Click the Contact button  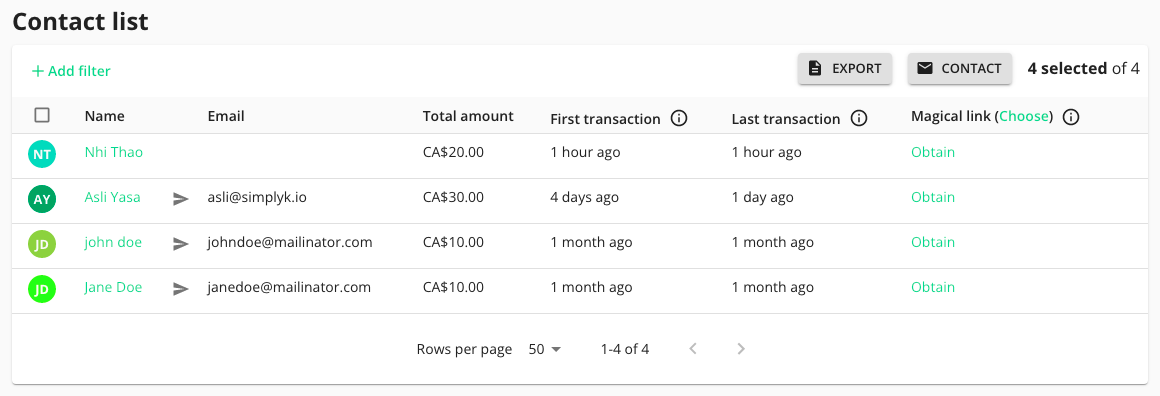tap(959, 69)
